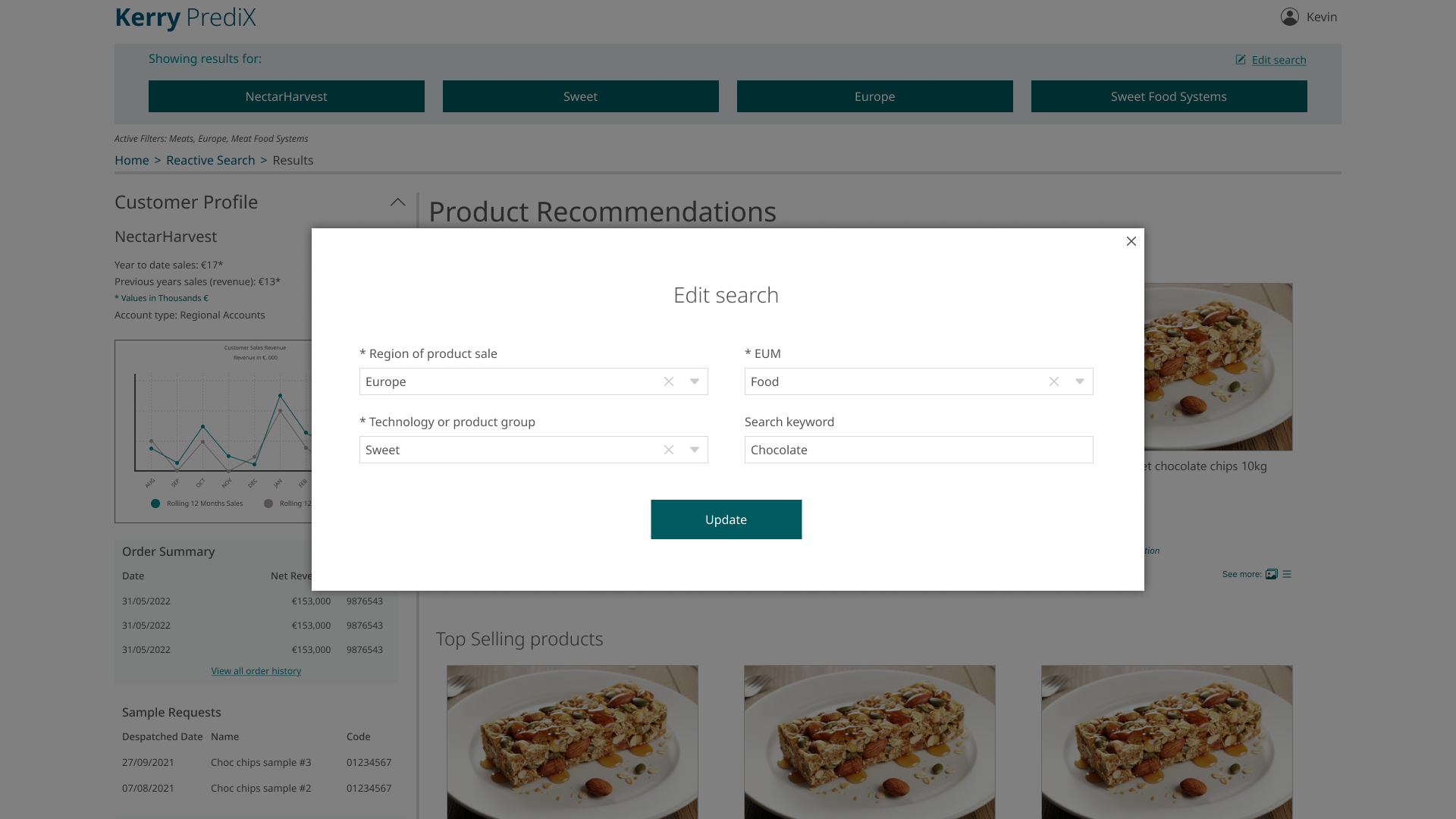Click the pencil icon beside Edit search
This screenshot has height=819, width=1456.
click(x=1241, y=59)
